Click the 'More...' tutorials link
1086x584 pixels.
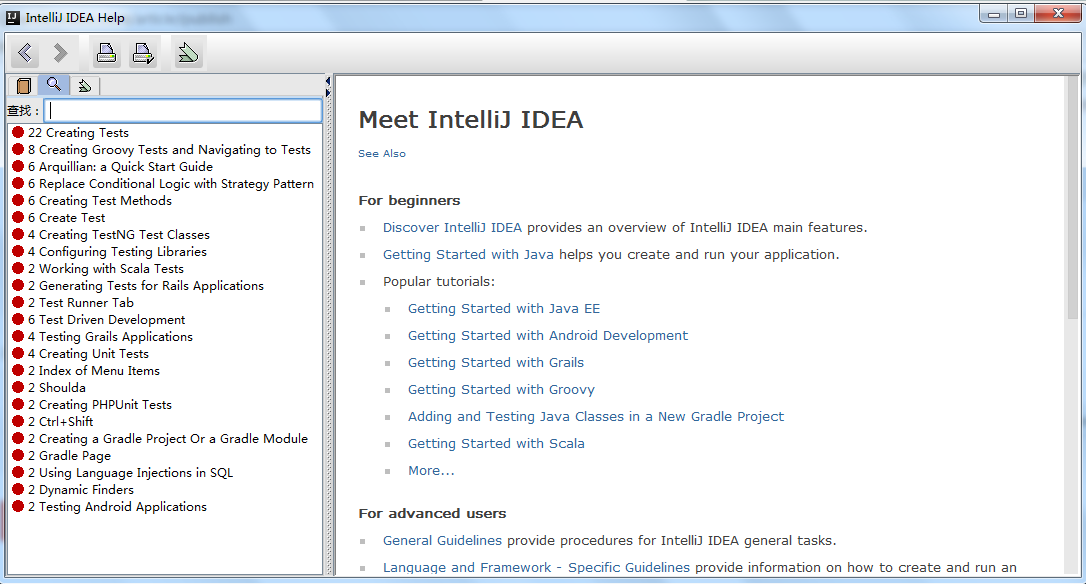(431, 471)
